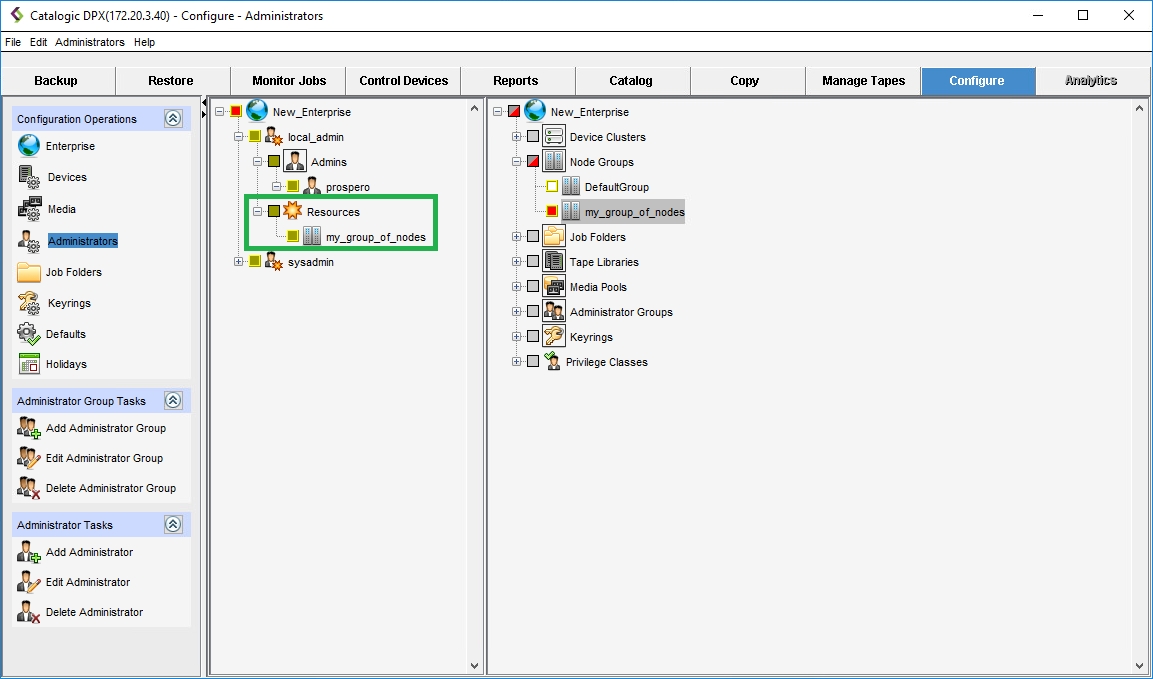This screenshot has width=1153, height=679.
Task: Click Defaults in Configuration Operations
Action: click(x=66, y=334)
